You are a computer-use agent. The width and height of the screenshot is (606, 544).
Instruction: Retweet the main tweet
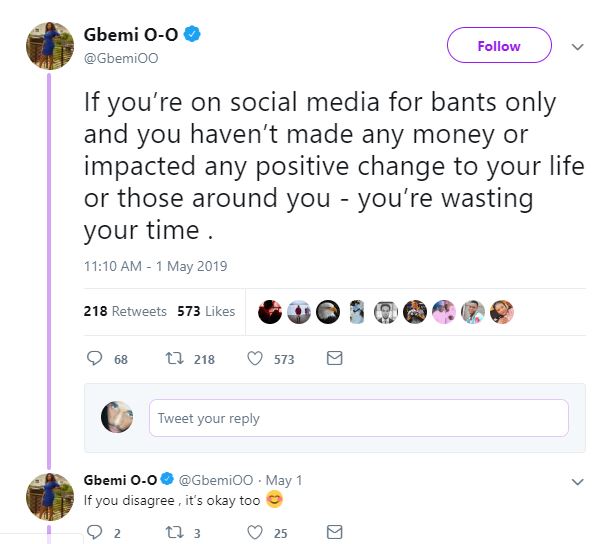(172, 358)
